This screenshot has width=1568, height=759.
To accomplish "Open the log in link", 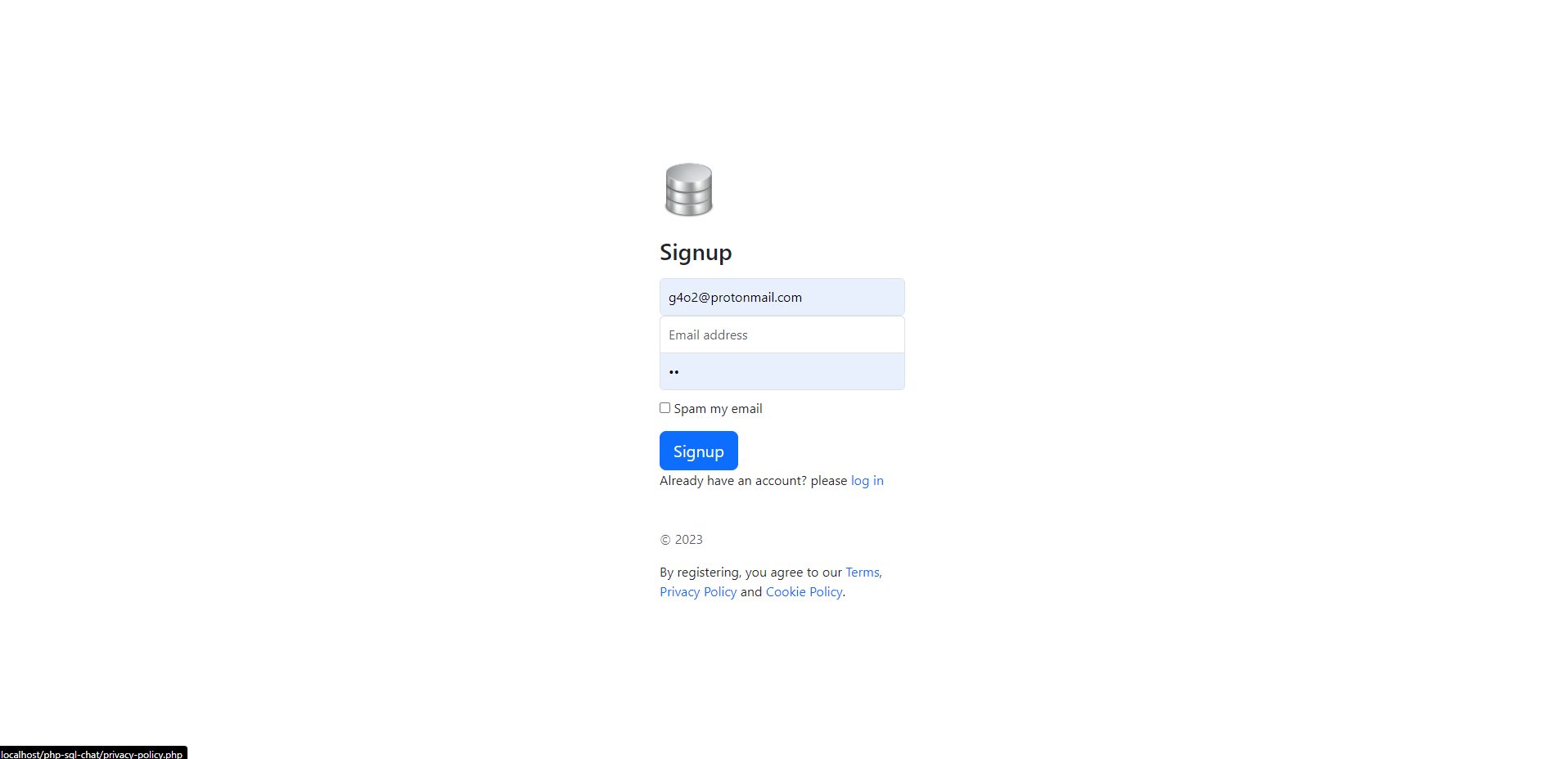I will pos(867,481).
